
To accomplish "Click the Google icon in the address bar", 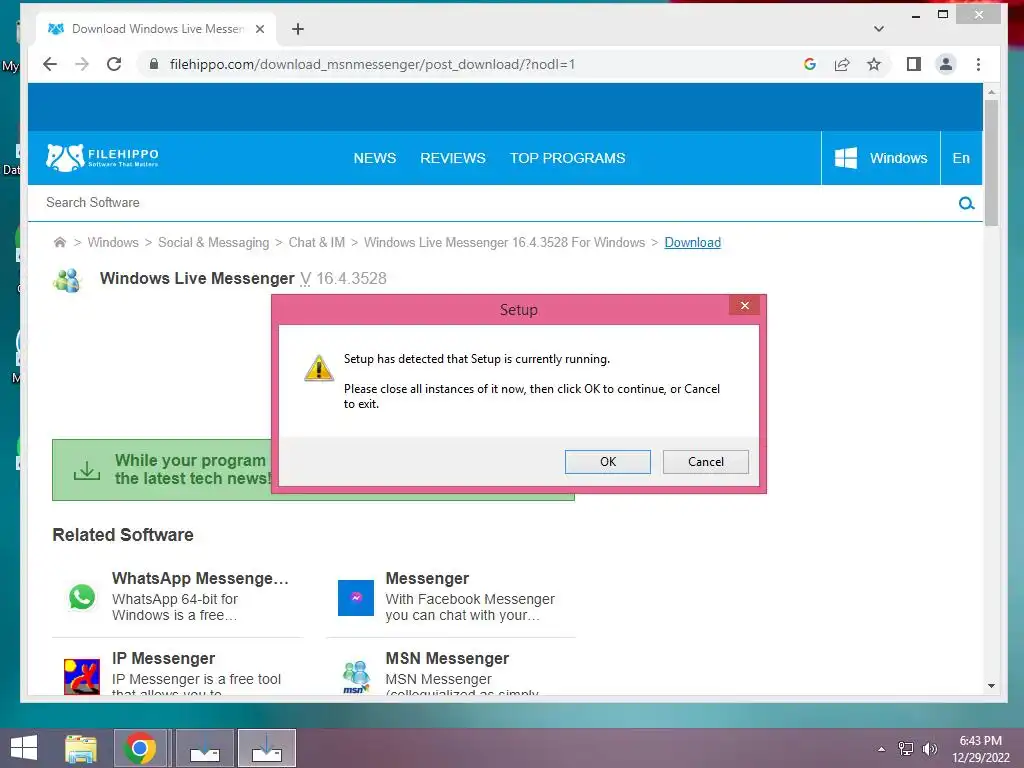I will [810, 64].
